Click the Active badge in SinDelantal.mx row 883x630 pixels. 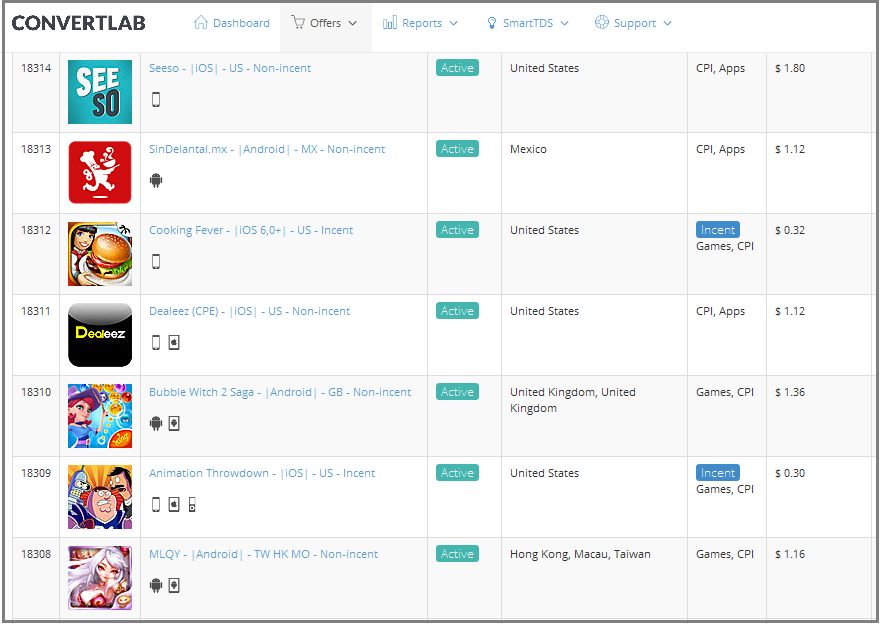[457, 149]
